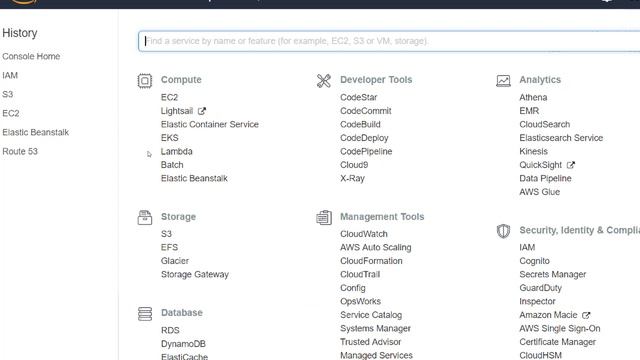Click the Management Tools clipboard icon
Viewport: 640px width, 360px height.
324,218
